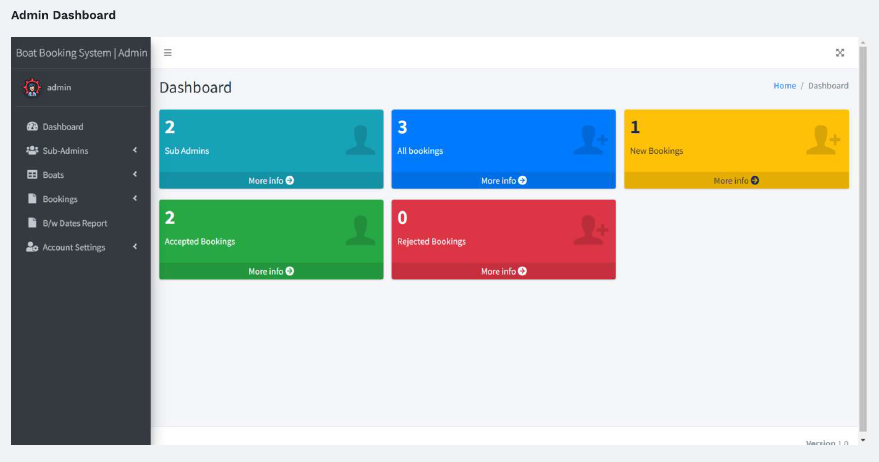Viewport: 879px width, 462px height.
Task: Click the Sub-Admins users icon in sidebar
Action: coord(32,151)
